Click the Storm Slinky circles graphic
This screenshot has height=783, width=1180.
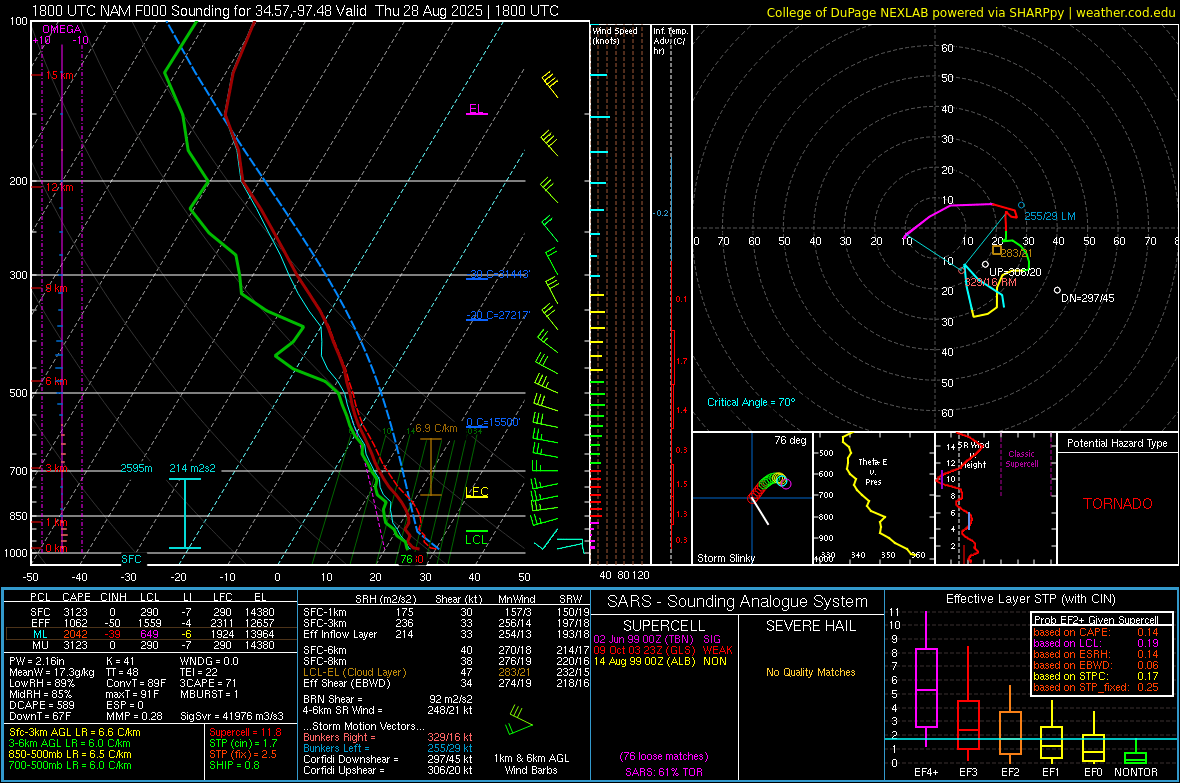tap(768, 486)
